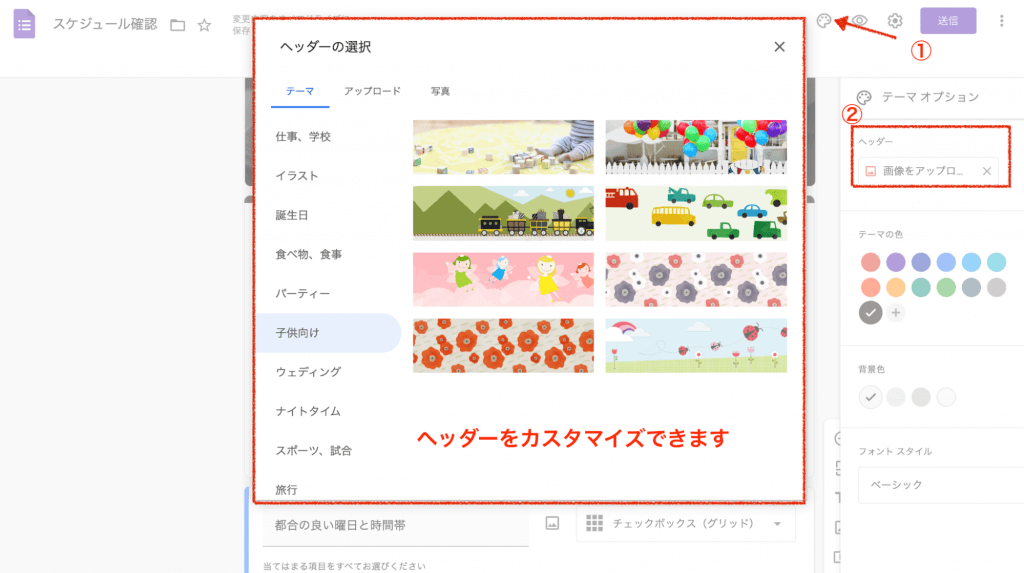The height and width of the screenshot is (573, 1024).
Task: Click the 送信 button
Action: pos(947,21)
